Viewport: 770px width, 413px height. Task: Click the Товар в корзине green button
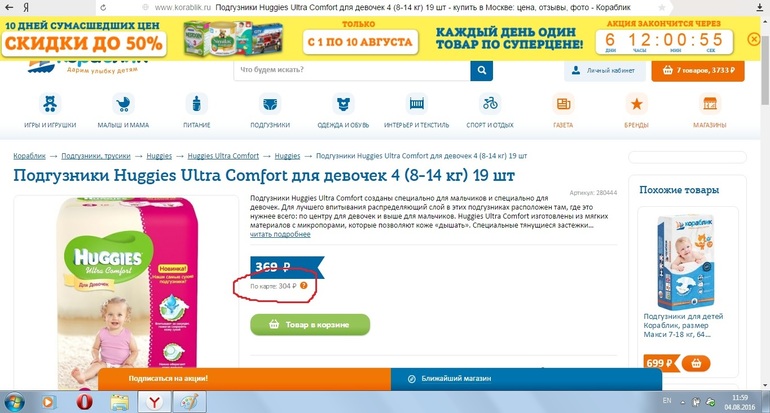pos(310,325)
